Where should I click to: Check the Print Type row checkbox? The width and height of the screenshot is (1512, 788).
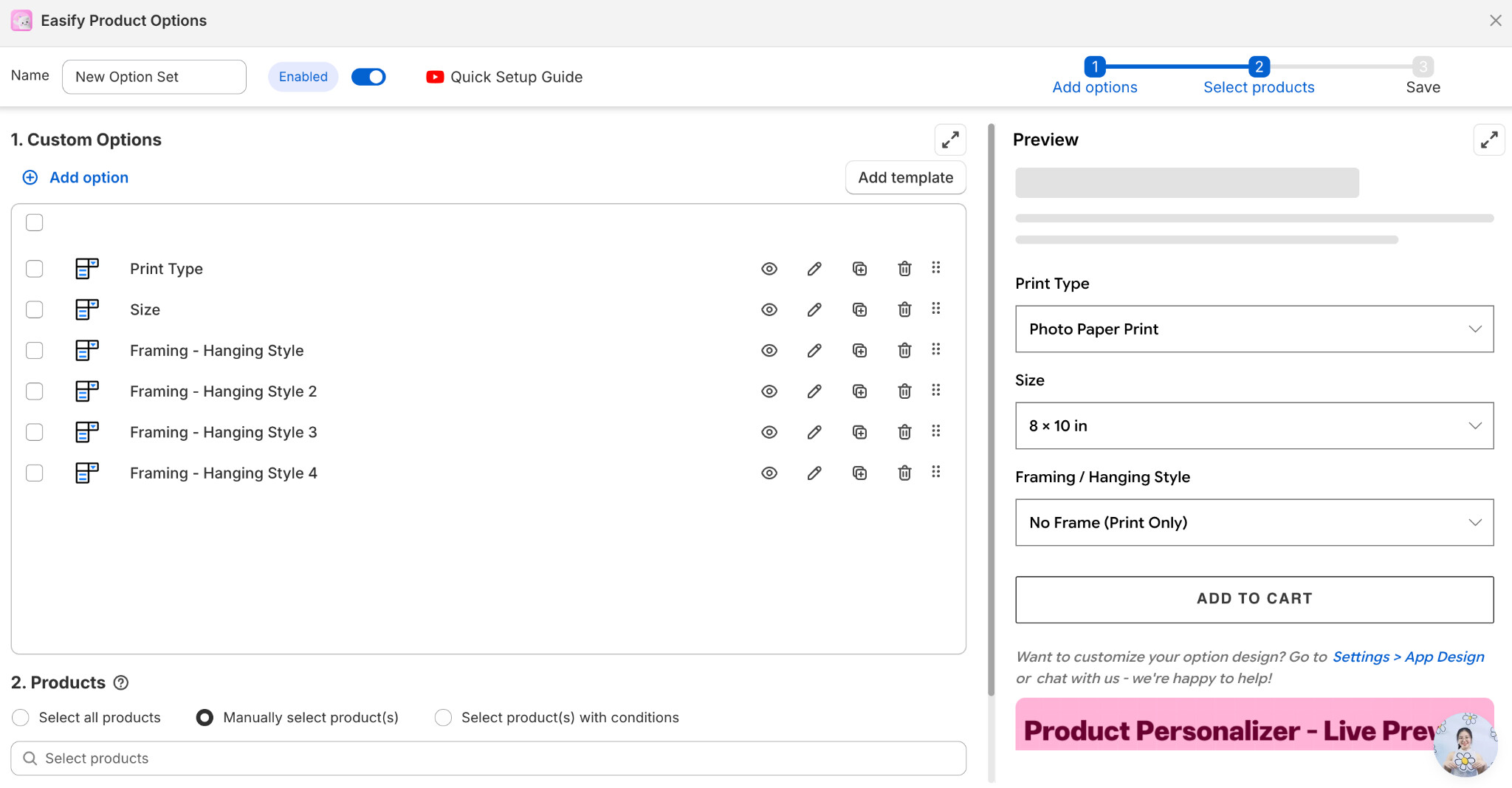pos(35,269)
